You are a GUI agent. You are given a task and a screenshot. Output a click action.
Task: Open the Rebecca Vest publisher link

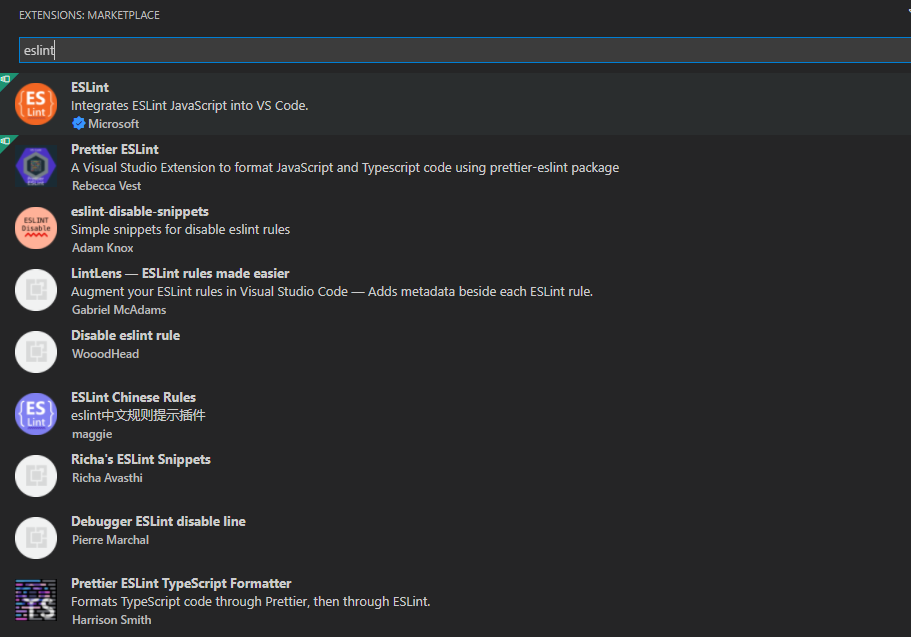[x=106, y=185]
